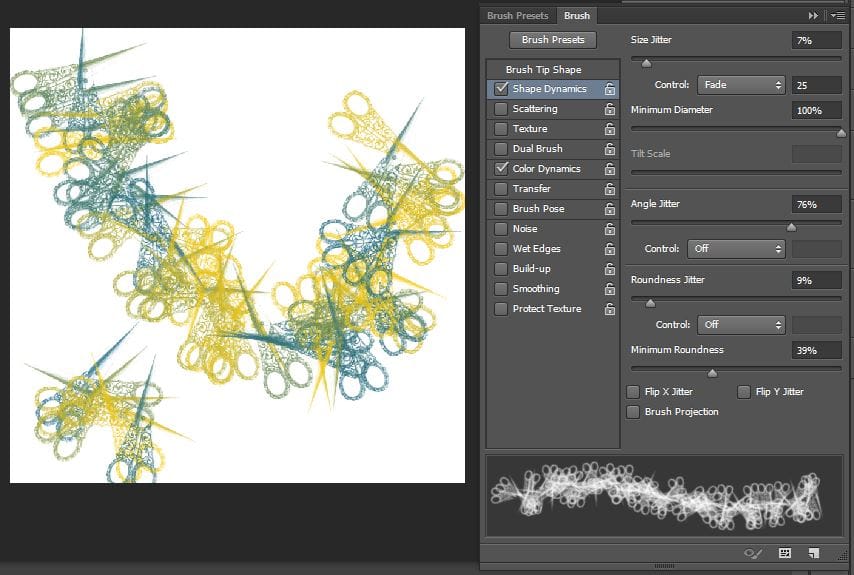Click the lock icon beside Transfer
The width and height of the screenshot is (854, 575).
point(609,189)
